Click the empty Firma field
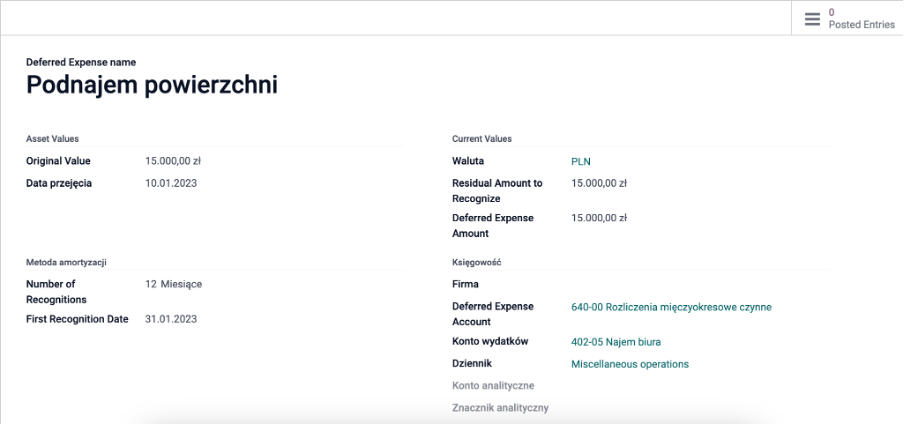Viewport: 904px width, 424px height. pyautogui.click(x=700, y=284)
